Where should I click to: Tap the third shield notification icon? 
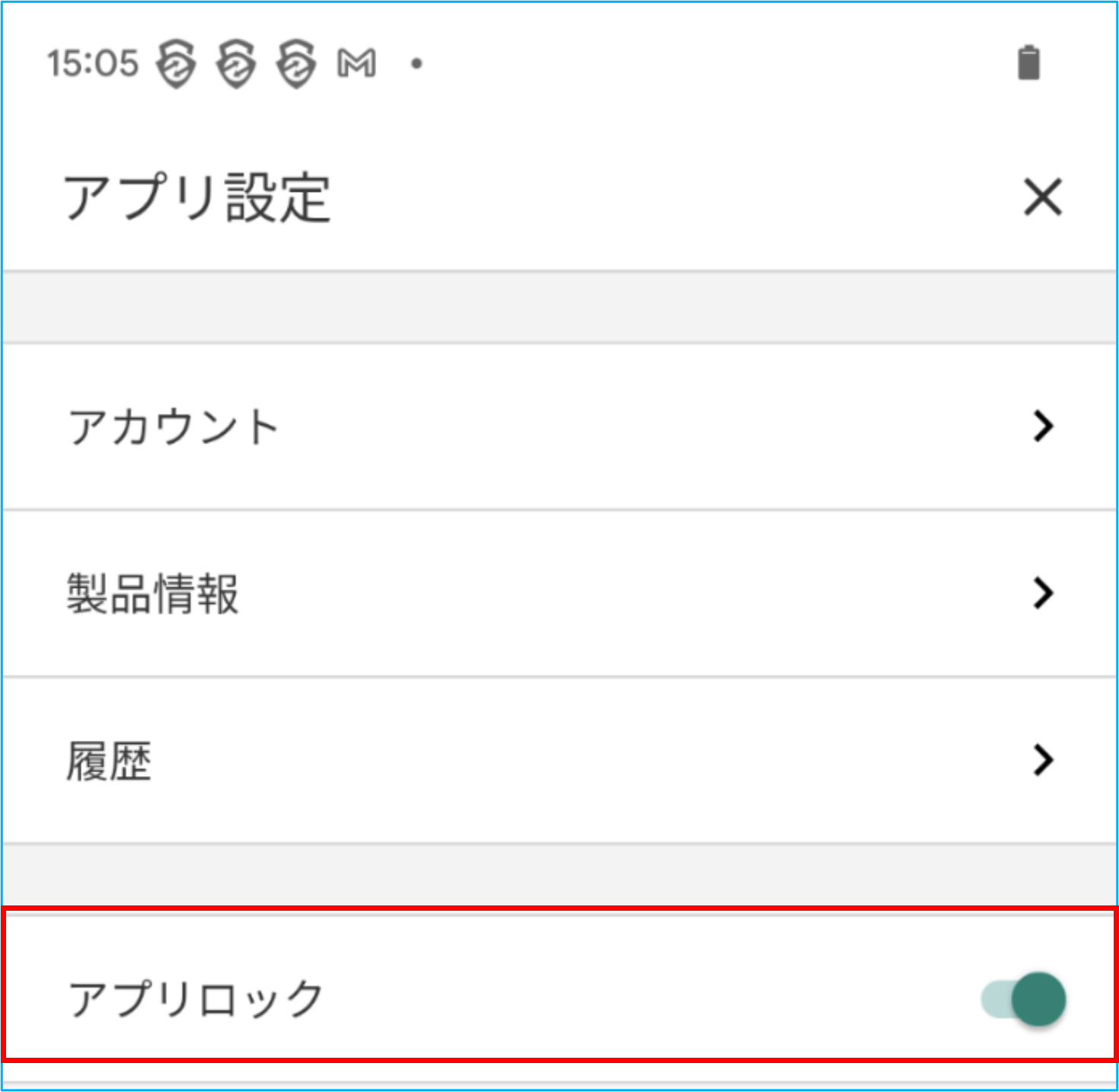(x=296, y=64)
